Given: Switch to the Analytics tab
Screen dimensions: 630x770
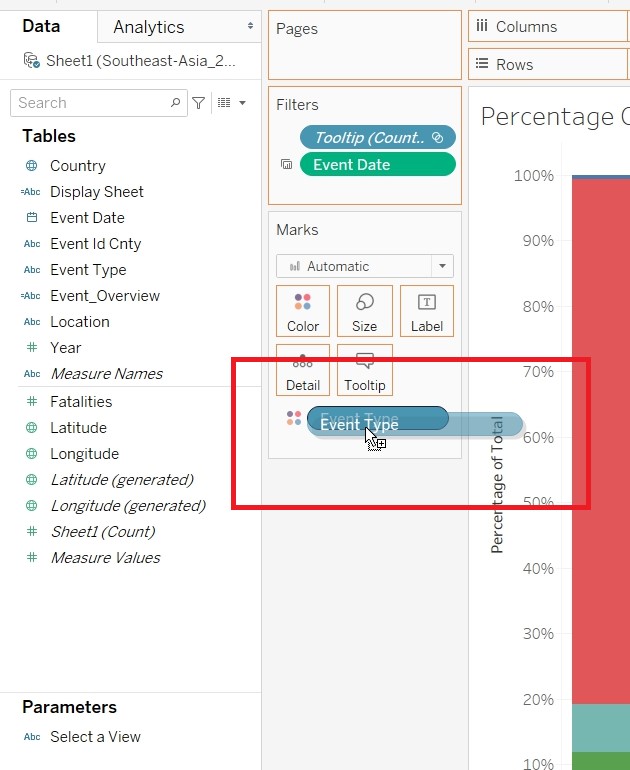Looking at the screenshot, I should (x=148, y=27).
